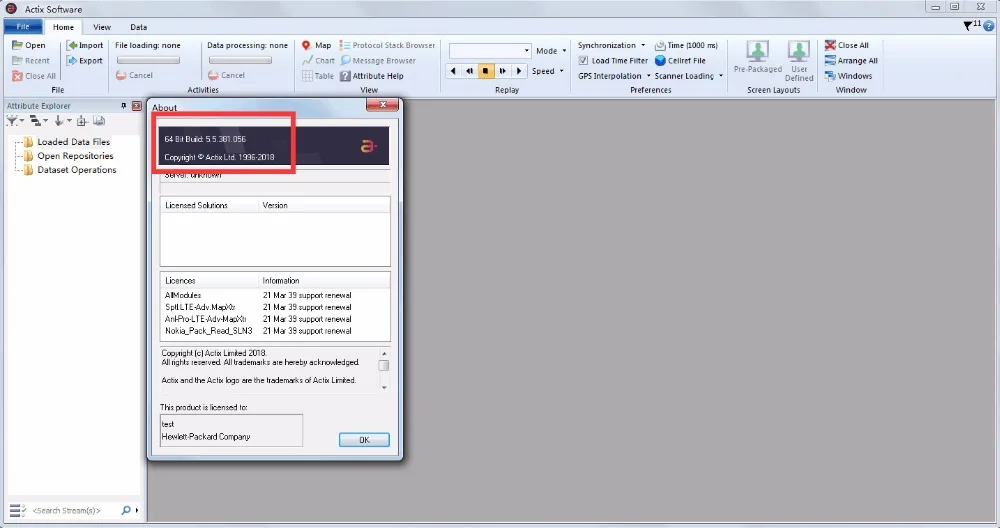Launch the Message Browser

click(378, 61)
